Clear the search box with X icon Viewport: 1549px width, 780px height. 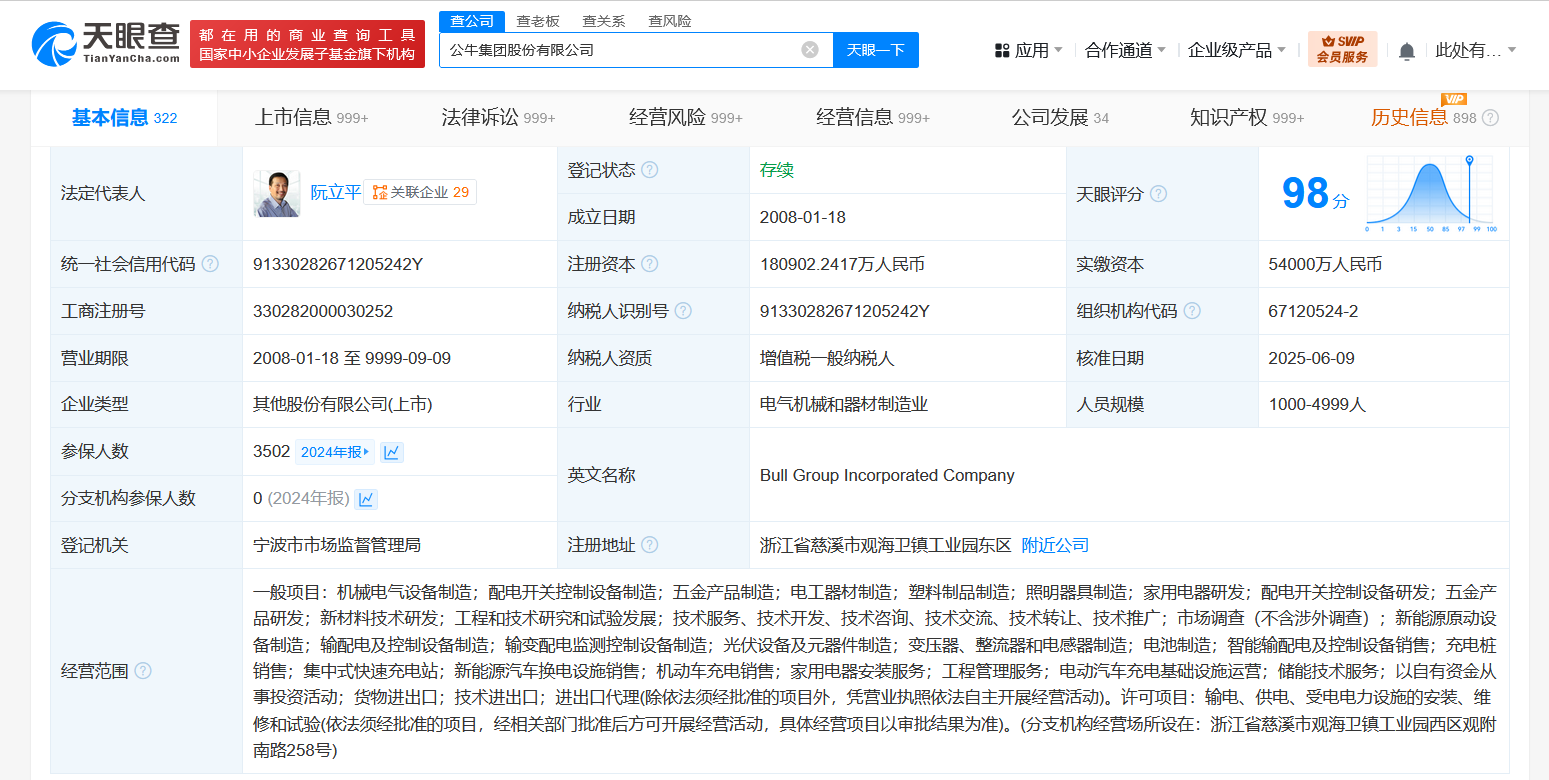tap(810, 50)
